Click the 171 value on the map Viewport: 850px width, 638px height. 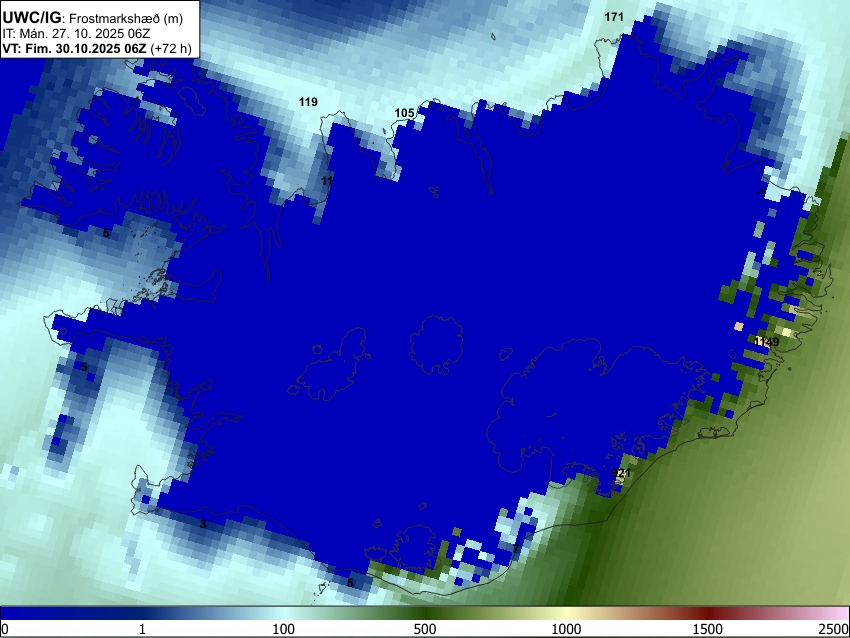614,17
